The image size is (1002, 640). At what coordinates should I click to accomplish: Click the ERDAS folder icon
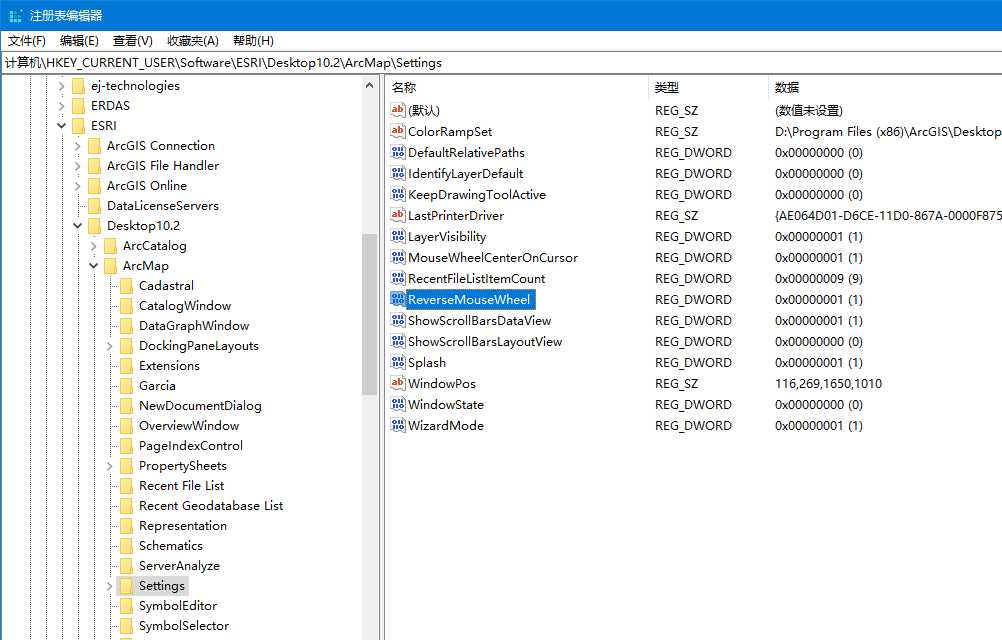tap(79, 105)
